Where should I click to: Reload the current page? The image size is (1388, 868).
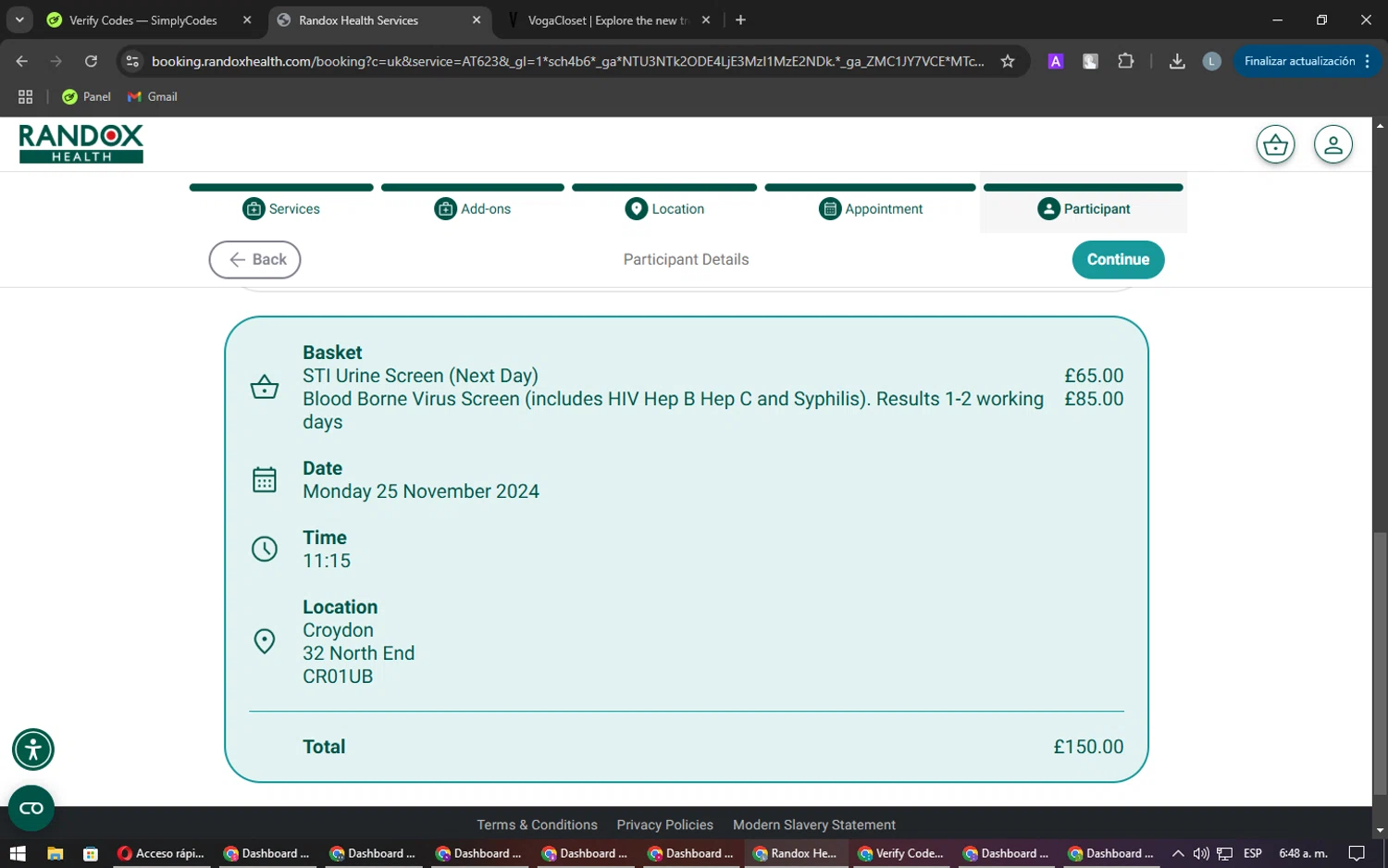coord(91,61)
